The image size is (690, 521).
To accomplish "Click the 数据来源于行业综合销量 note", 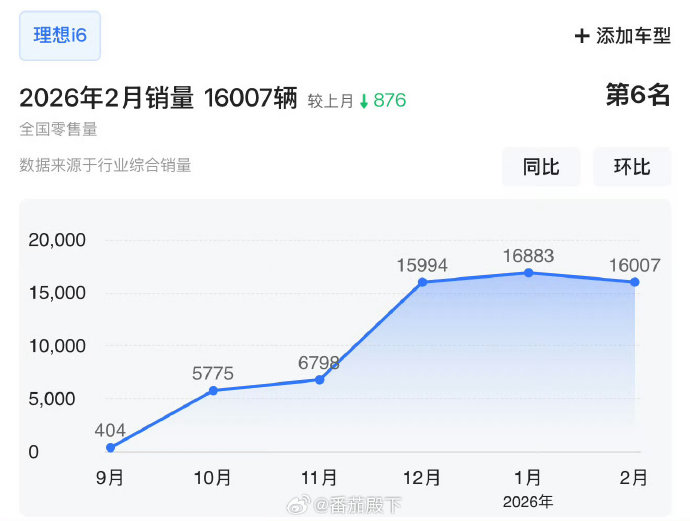I will [105, 165].
